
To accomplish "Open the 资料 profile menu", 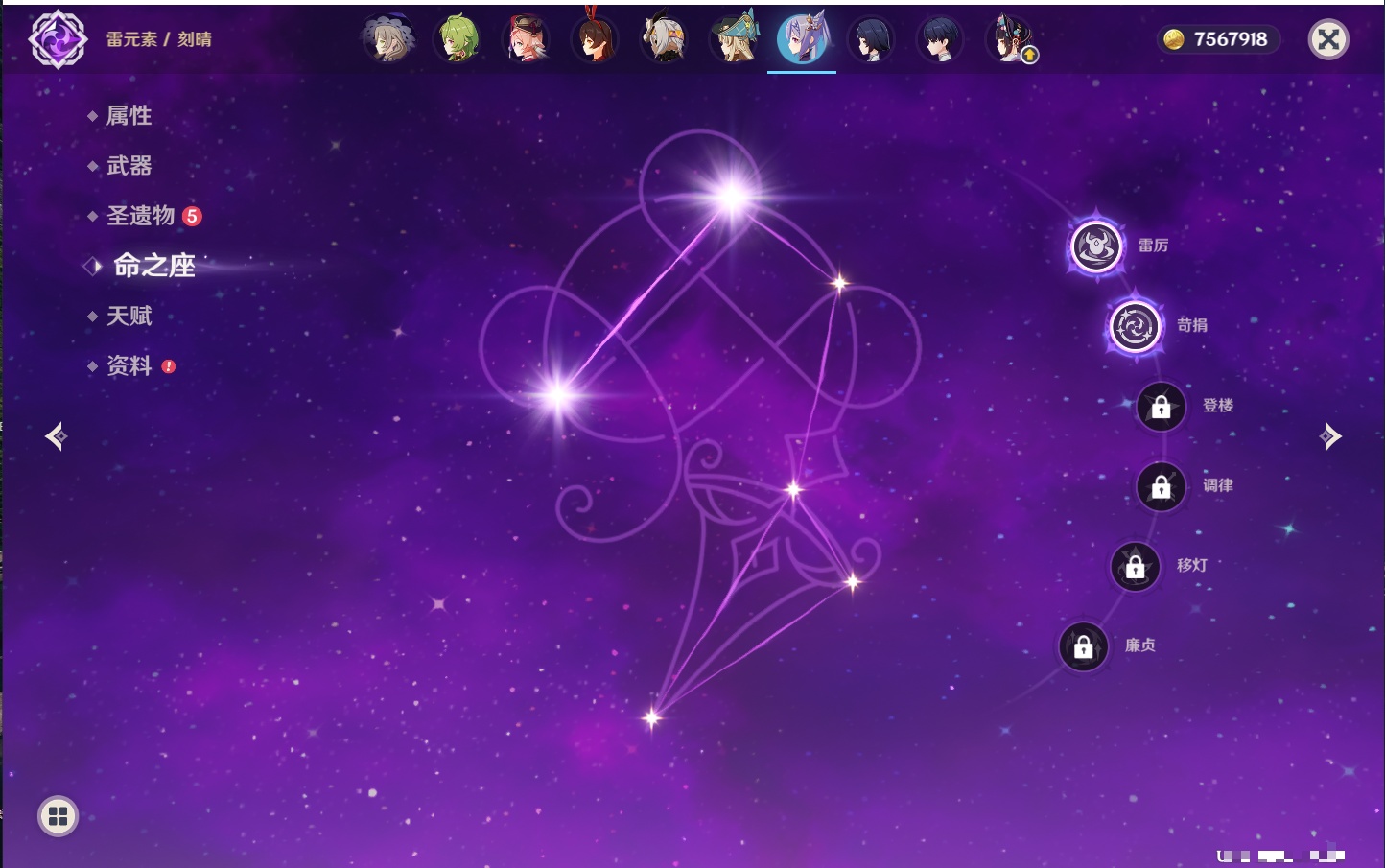I will [129, 365].
